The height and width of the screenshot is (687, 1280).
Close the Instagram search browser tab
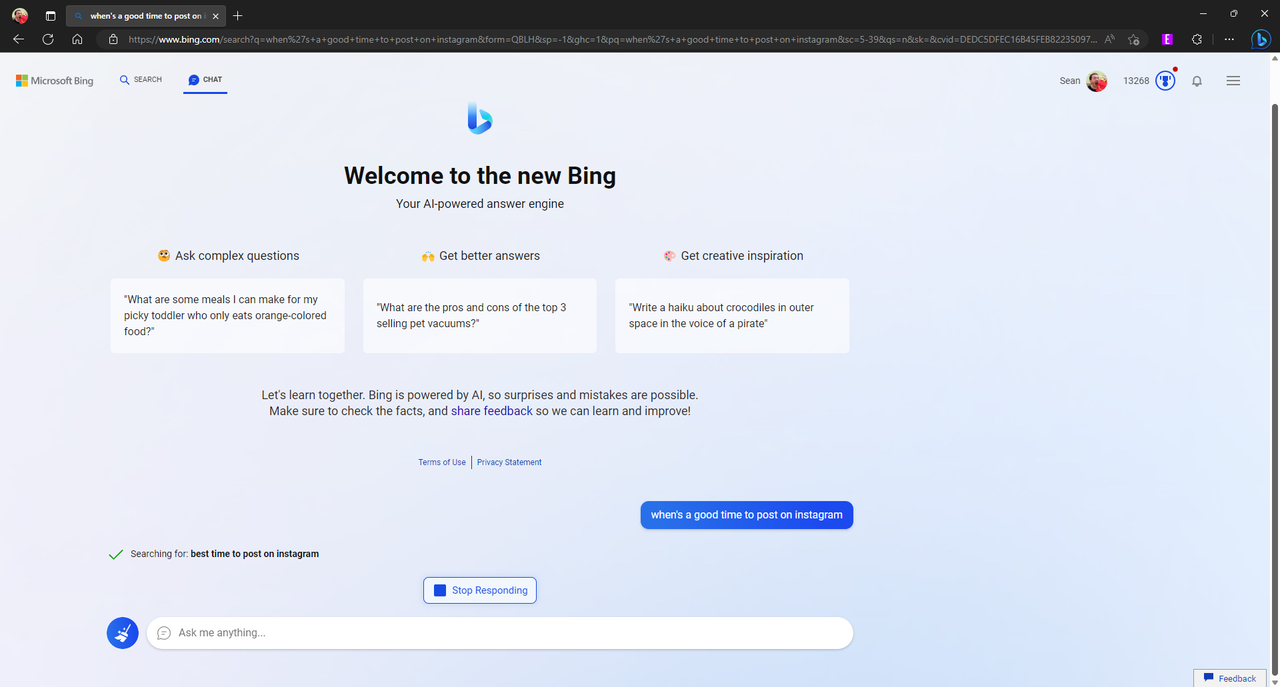pos(216,16)
